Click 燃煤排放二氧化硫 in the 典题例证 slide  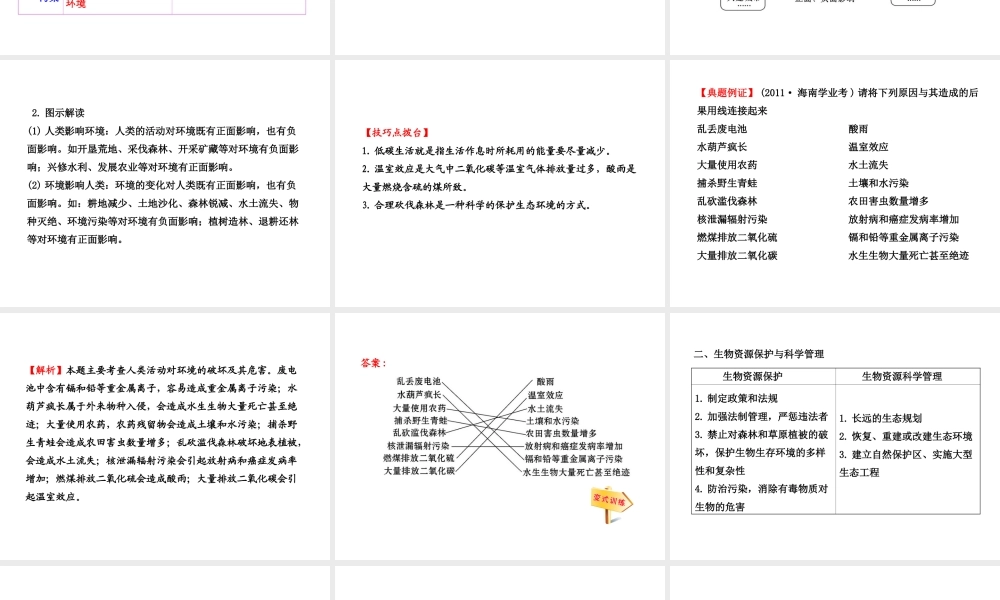737,237
